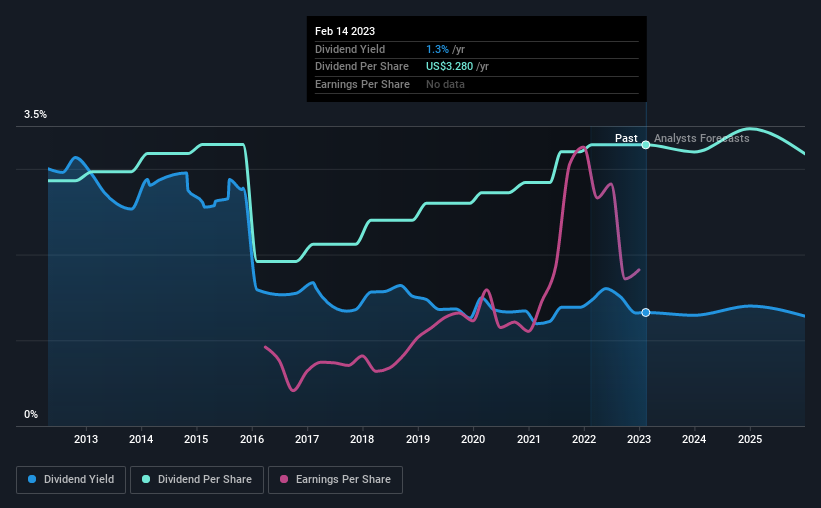Click the 2016 x-axis label

252,439
